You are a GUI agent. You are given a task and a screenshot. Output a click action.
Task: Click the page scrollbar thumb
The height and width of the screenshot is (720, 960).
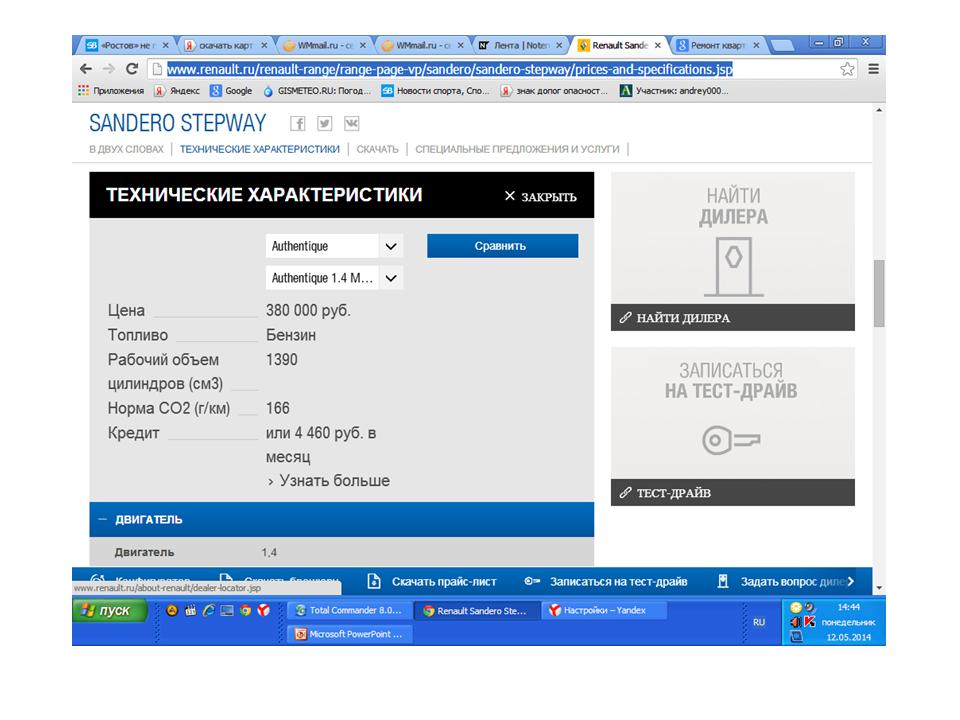[x=879, y=294]
